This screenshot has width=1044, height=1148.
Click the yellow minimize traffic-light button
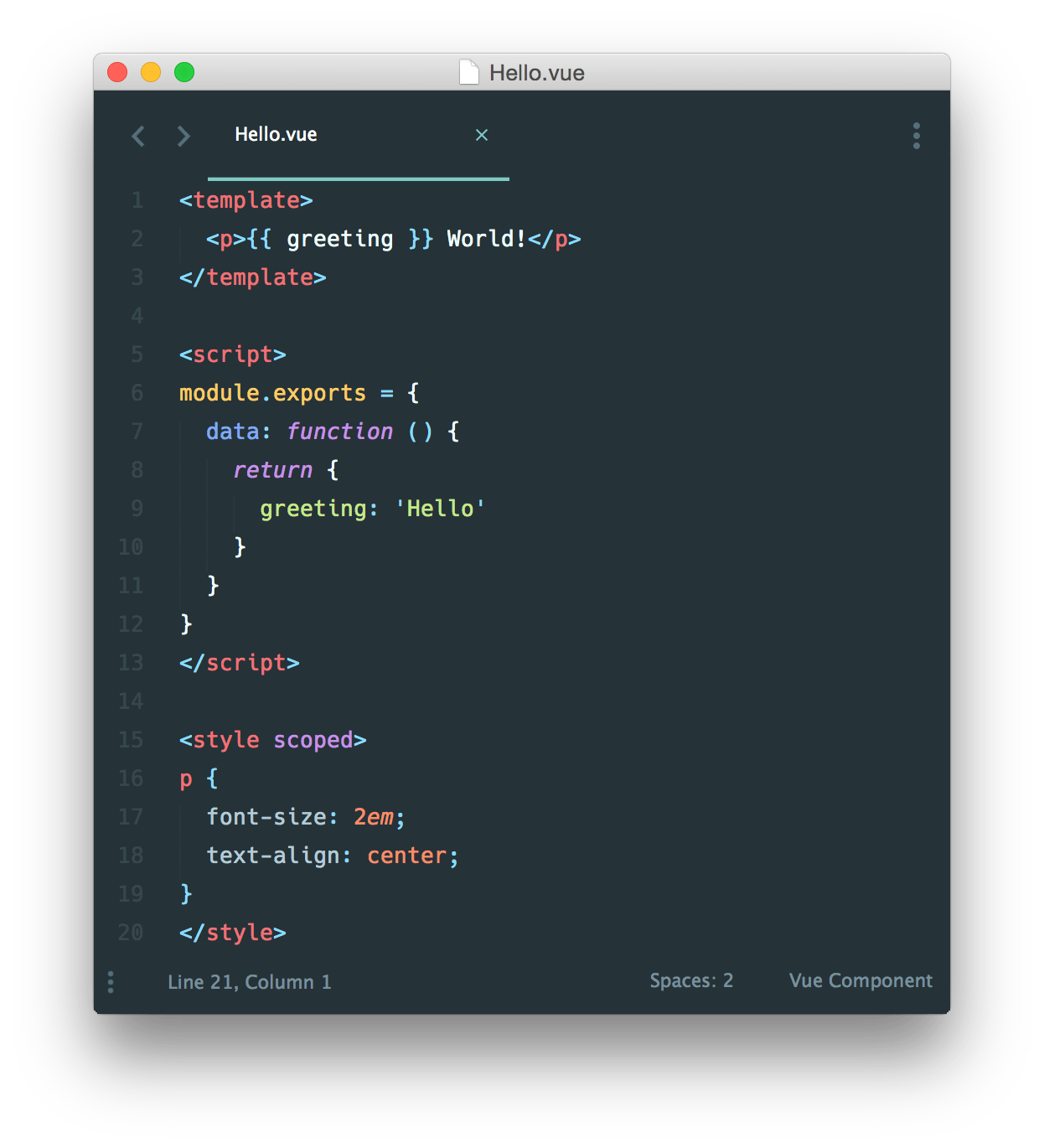coord(151,73)
